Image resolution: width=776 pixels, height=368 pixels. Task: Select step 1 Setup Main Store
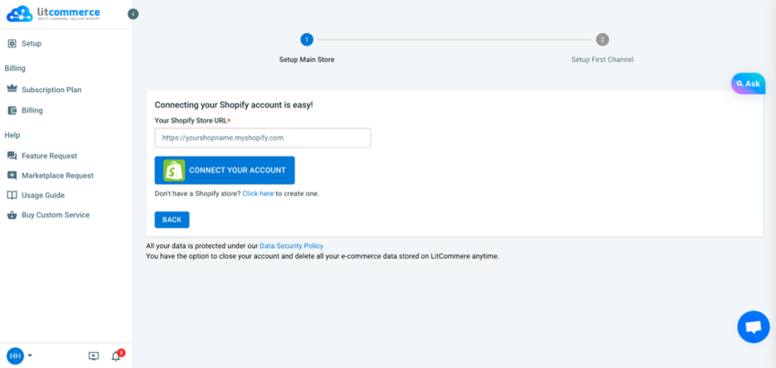pos(307,40)
